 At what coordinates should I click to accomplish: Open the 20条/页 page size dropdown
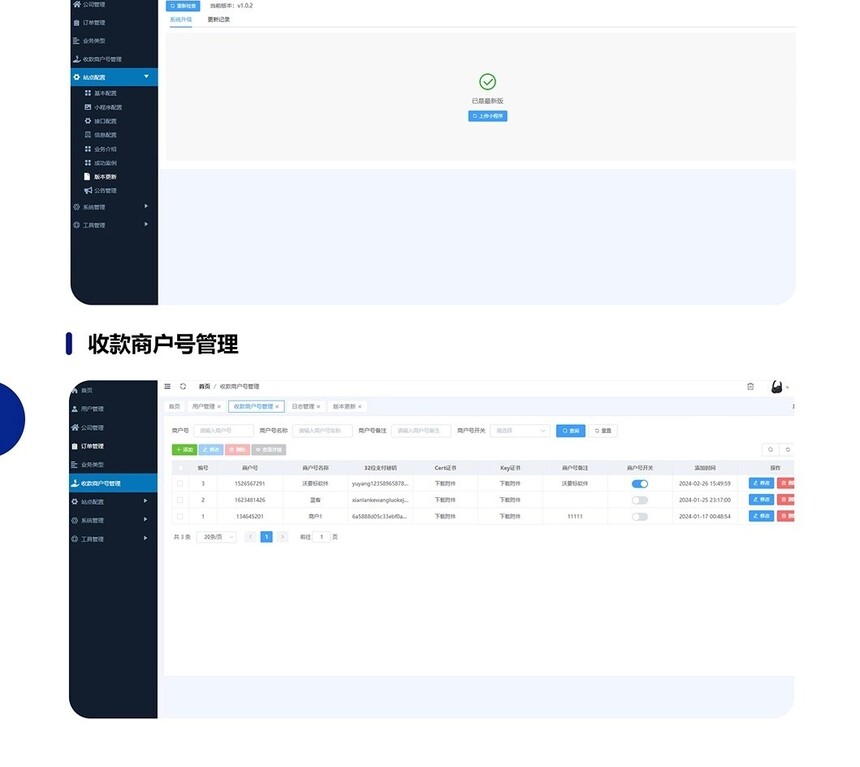tap(217, 537)
